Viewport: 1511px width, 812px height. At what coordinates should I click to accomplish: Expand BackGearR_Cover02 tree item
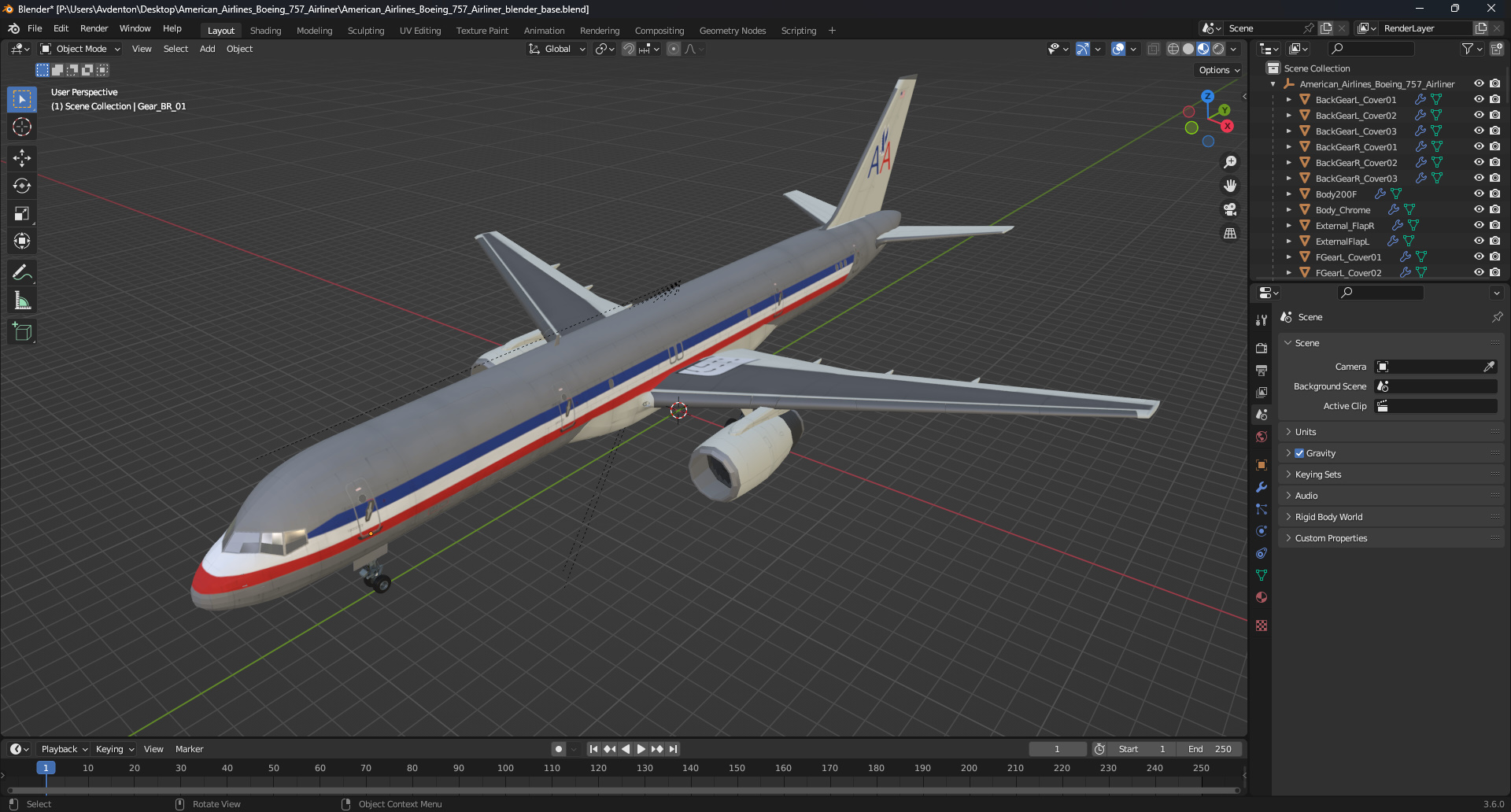pyautogui.click(x=1288, y=163)
